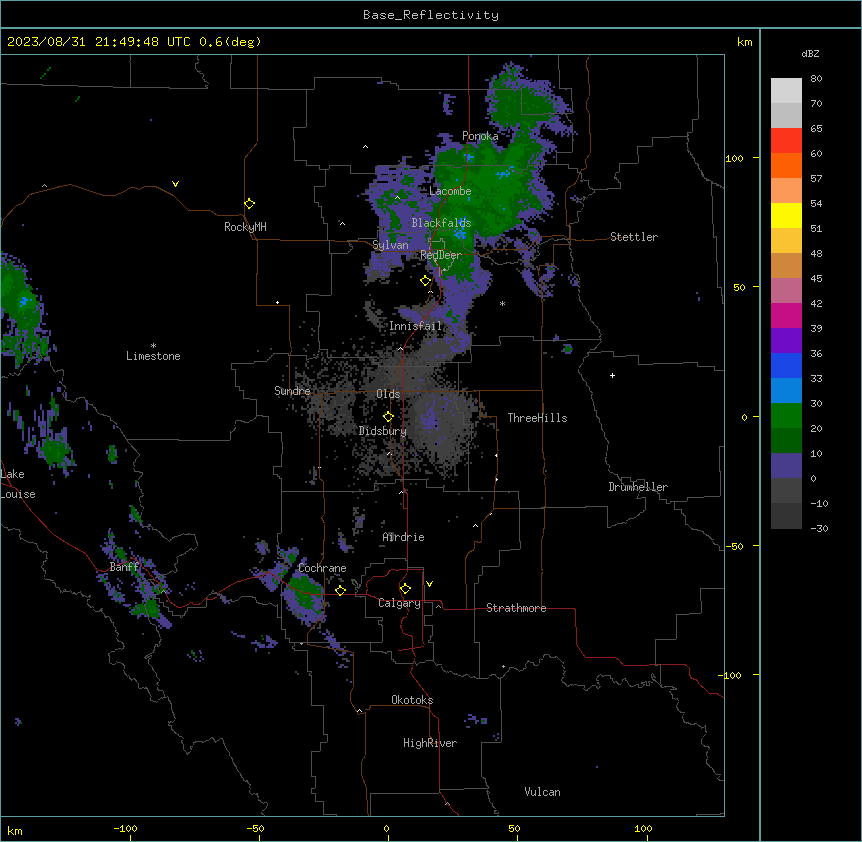This screenshot has height=842, width=862.
Task: Click the Lake Louise label
Action: (18, 484)
